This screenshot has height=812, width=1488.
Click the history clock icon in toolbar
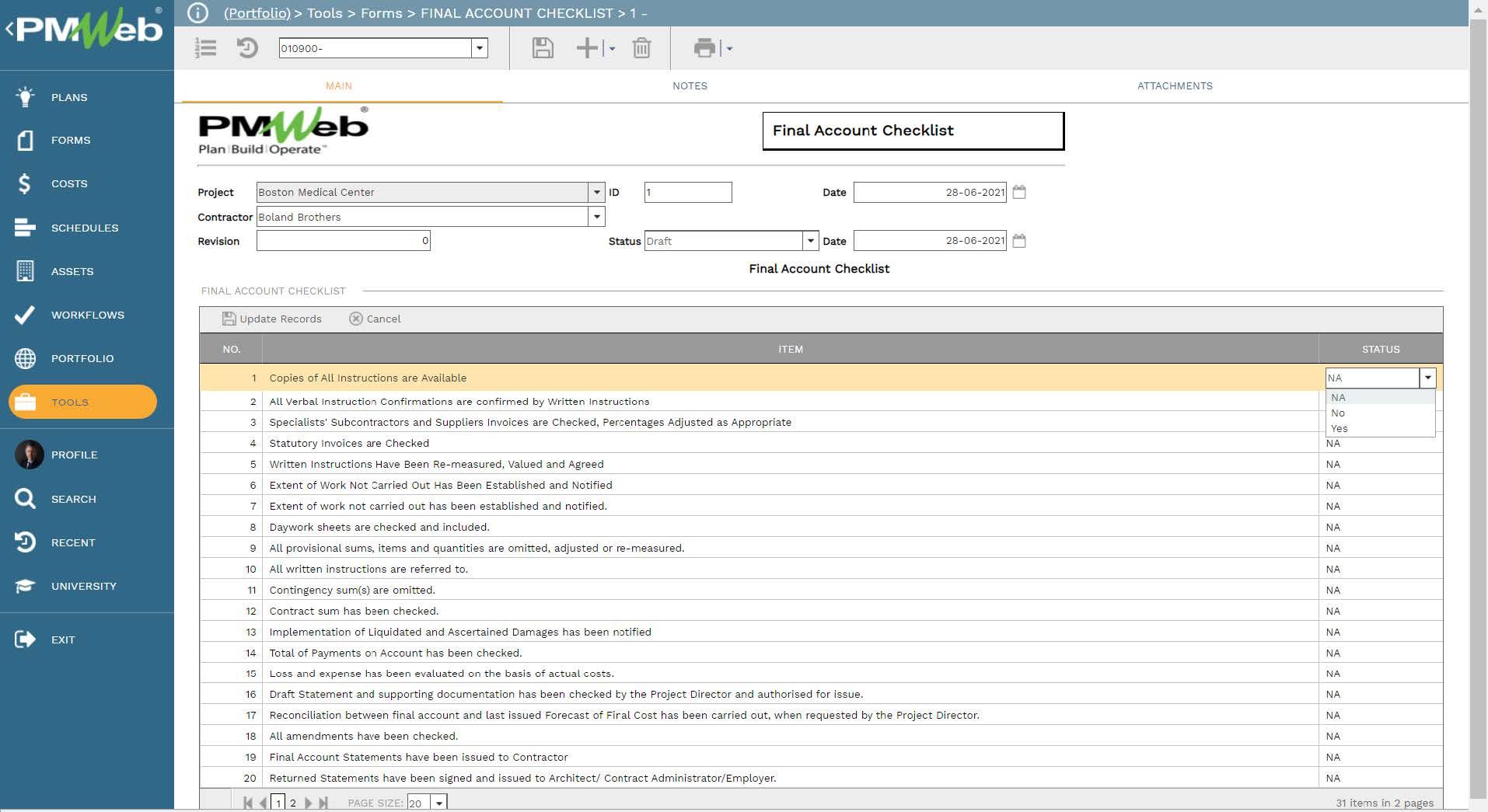tap(247, 48)
